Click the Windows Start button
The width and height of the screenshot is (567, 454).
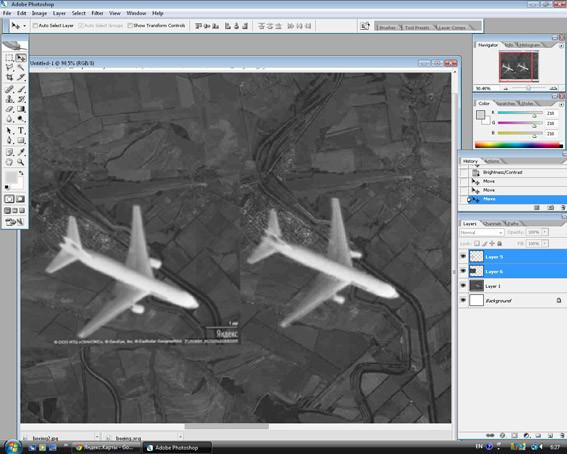click(x=12, y=447)
